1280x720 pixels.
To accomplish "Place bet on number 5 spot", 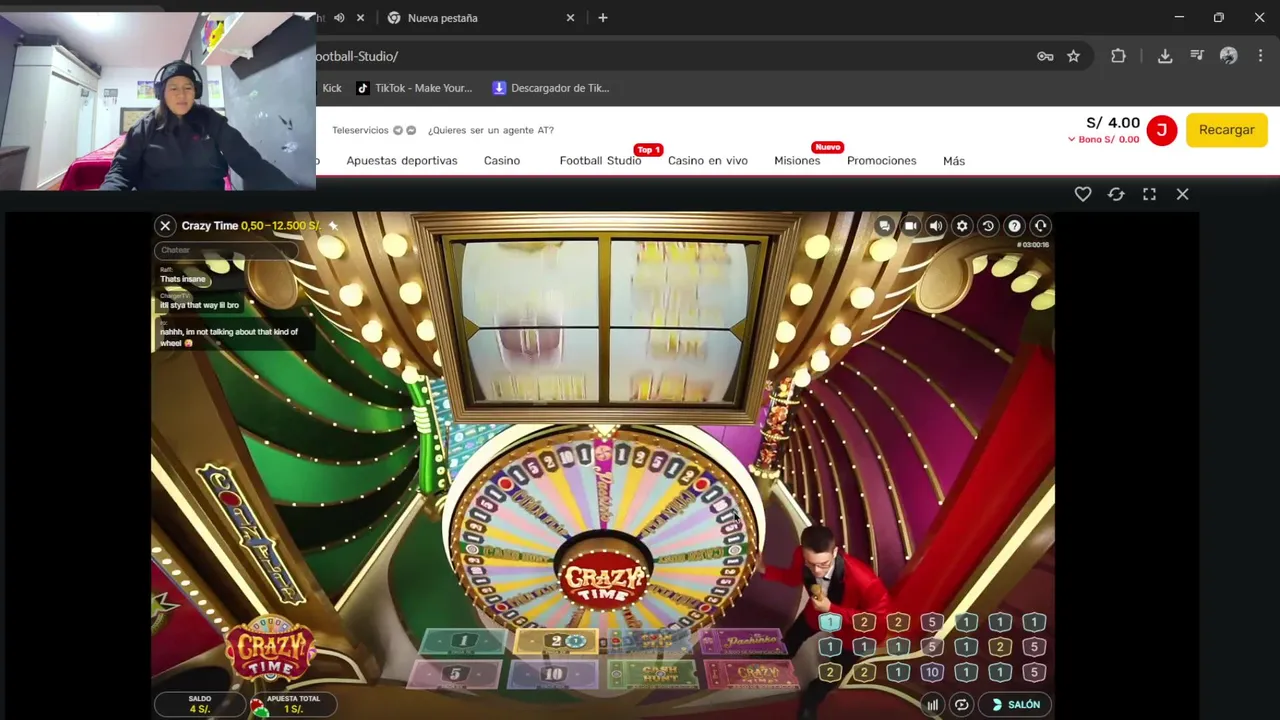I will coord(454,674).
